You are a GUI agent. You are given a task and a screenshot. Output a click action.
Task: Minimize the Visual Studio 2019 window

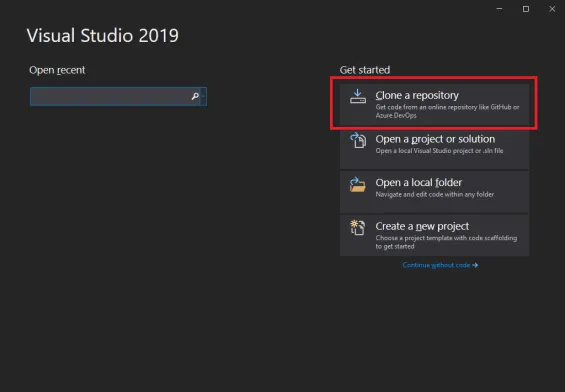tap(499, 9)
